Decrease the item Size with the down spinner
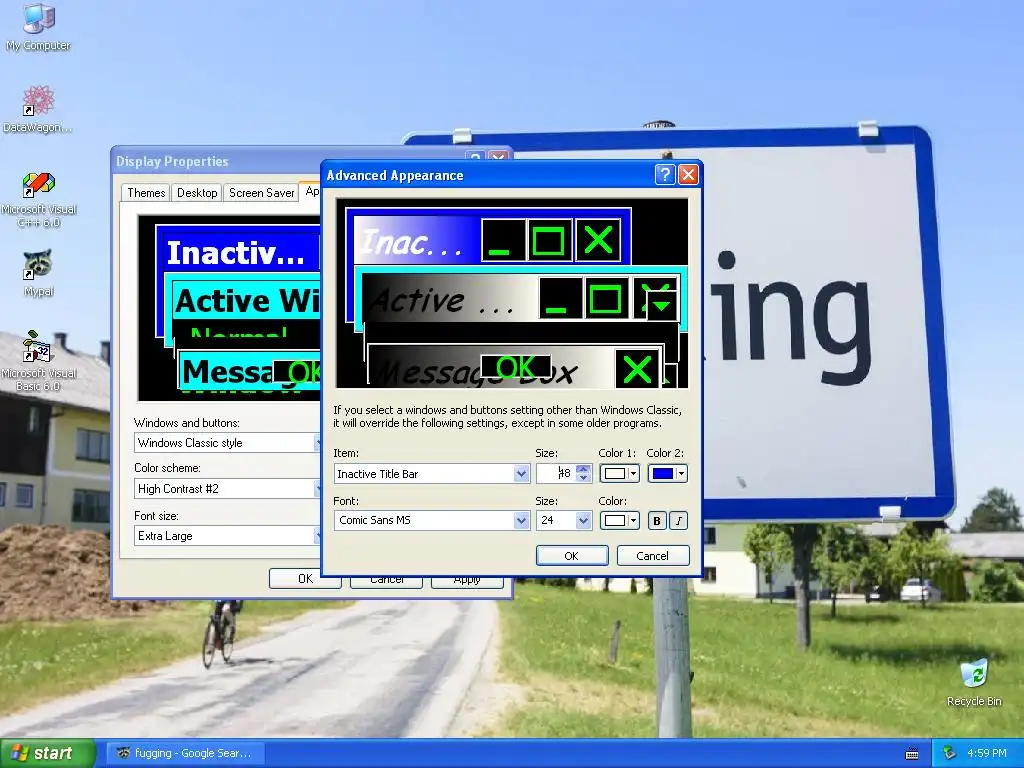This screenshot has width=1024, height=768. [x=583, y=478]
